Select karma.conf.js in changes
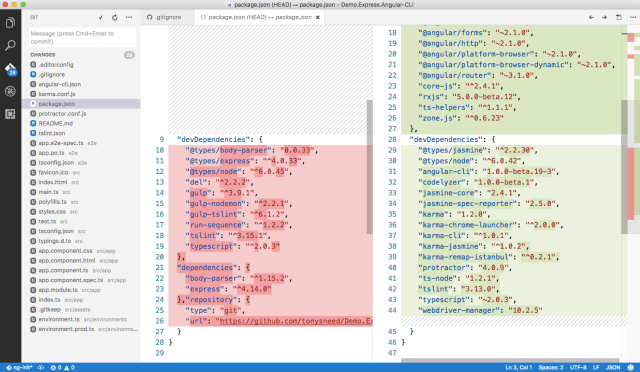Viewport: 640px width, 372px height. (x=81, y=94)
